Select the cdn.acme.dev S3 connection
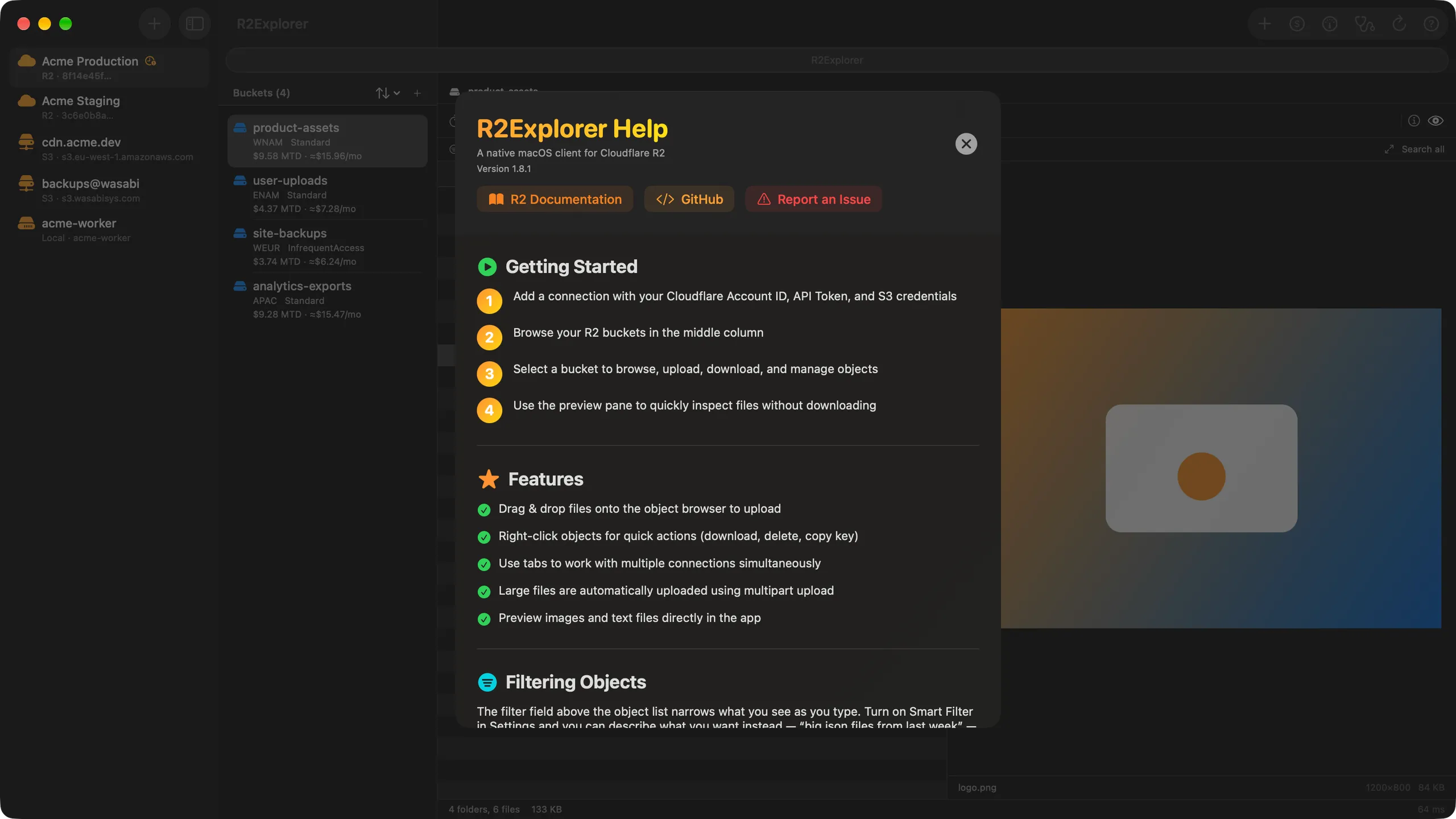Viewport: 1456px width, 819px height. coord(109,149)
